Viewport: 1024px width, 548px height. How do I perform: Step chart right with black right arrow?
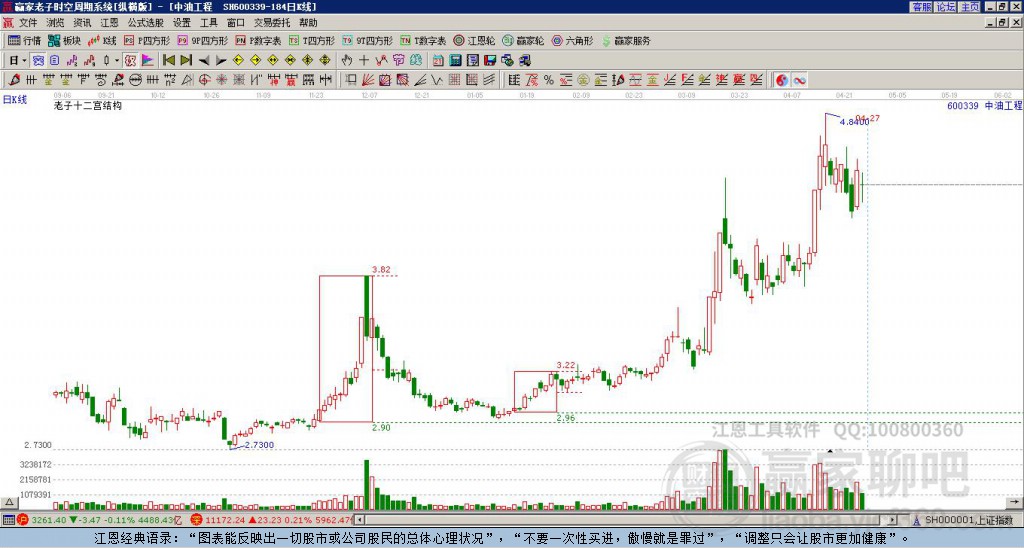point(221,61)
